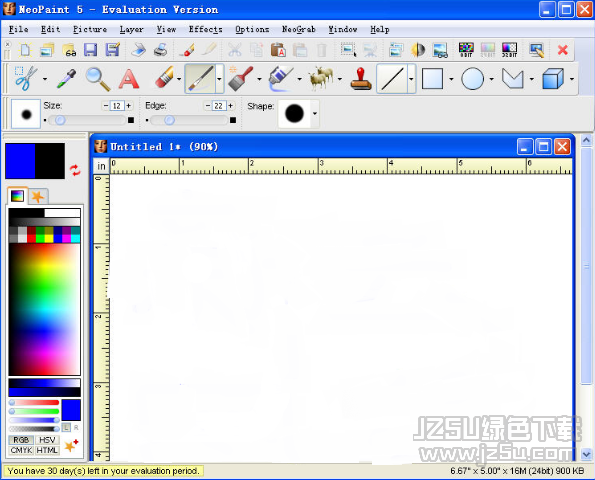Open the browse folder icon with glasses
Screen dimensions: 595x480
point(69,50)
